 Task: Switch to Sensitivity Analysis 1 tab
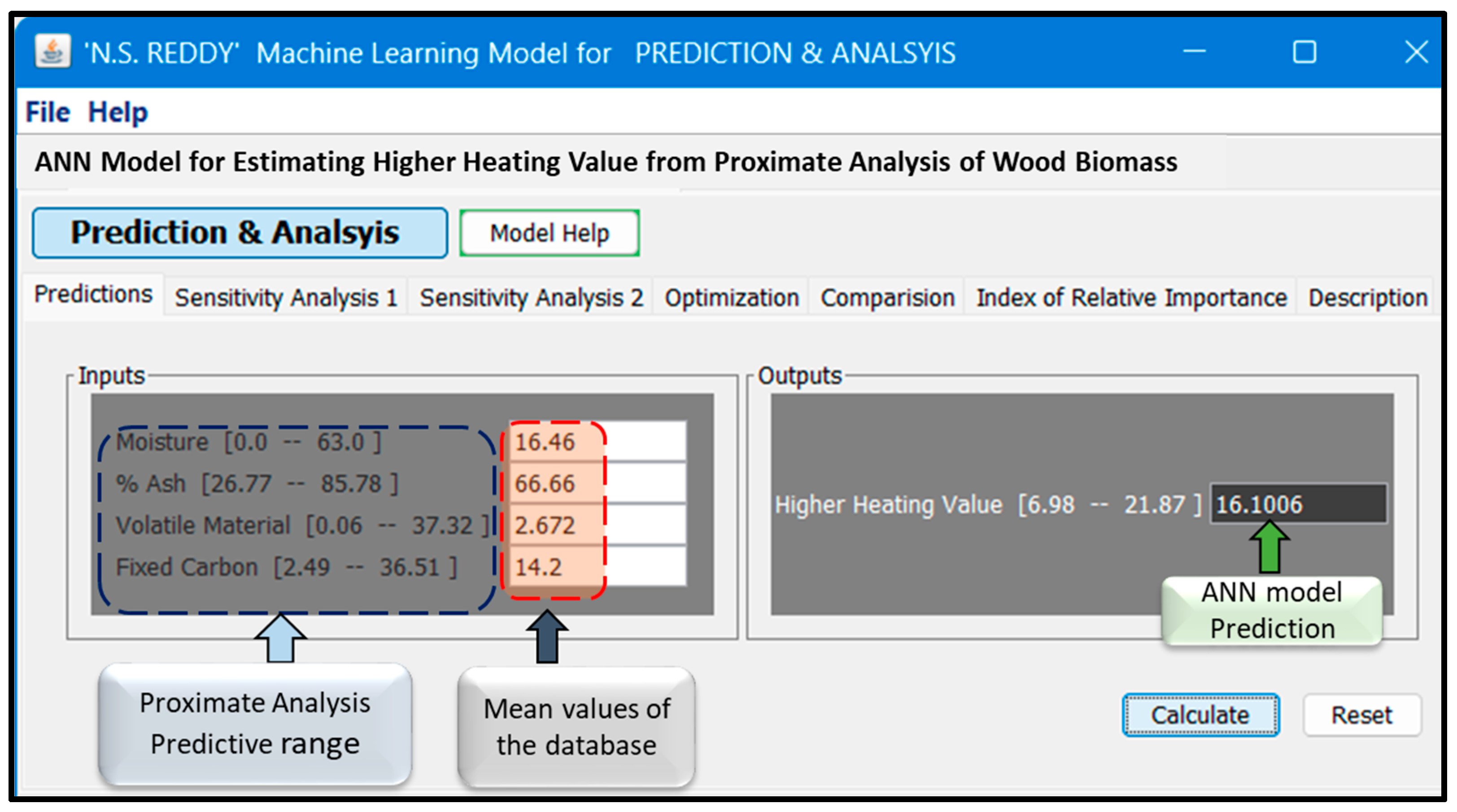[286, 297]
